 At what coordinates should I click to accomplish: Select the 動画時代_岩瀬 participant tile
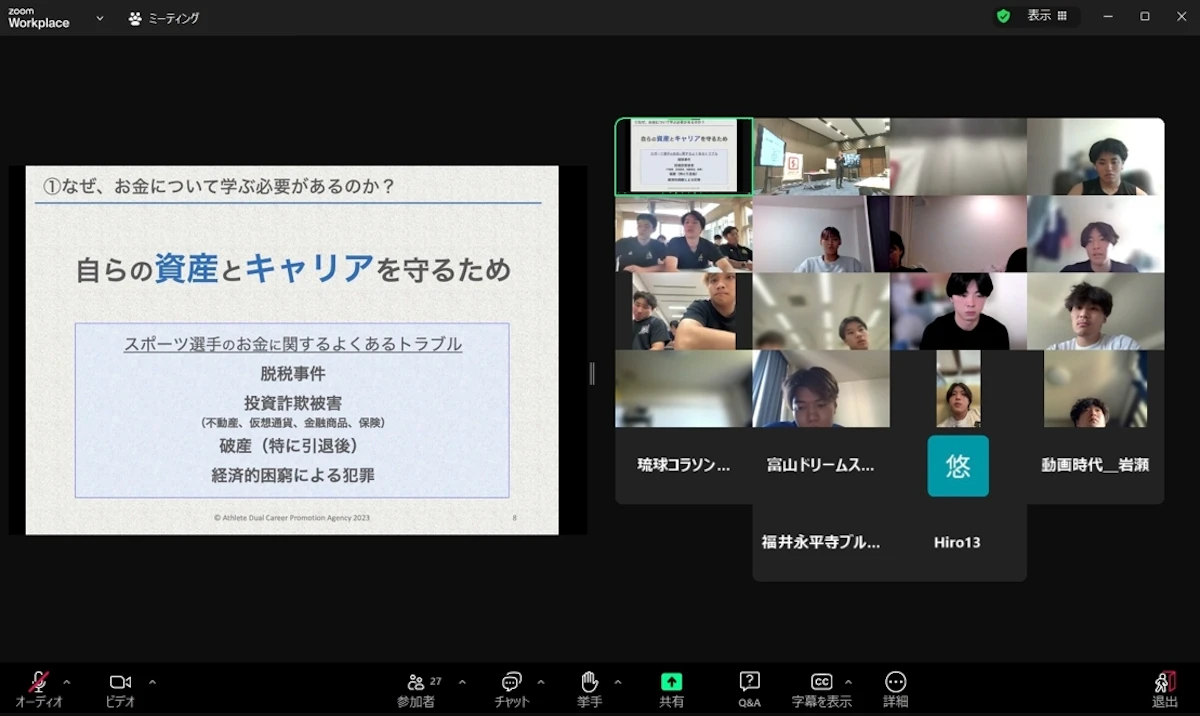click(x=1095, y=465)
